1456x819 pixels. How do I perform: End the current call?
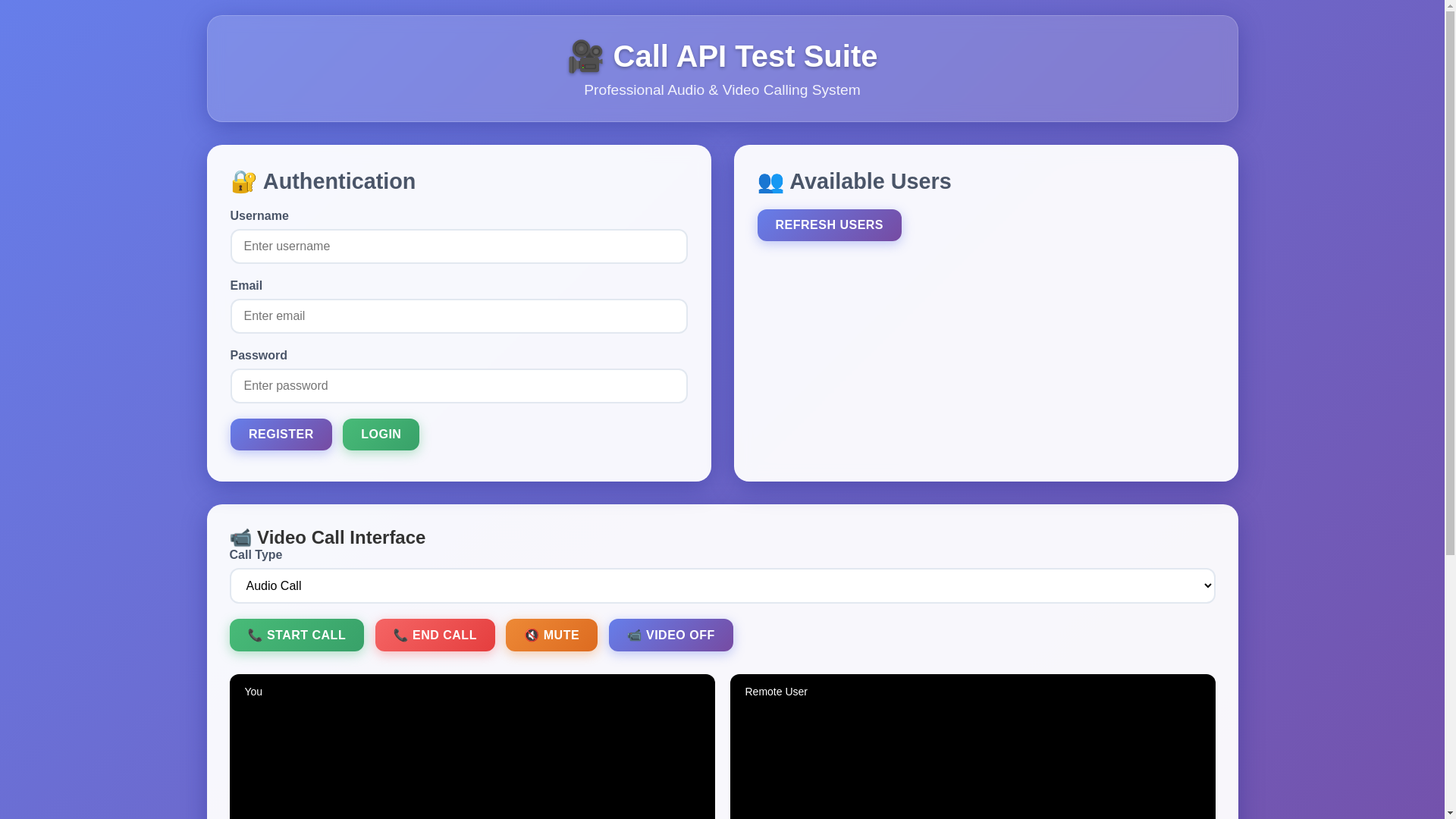(x=435, y=635)
